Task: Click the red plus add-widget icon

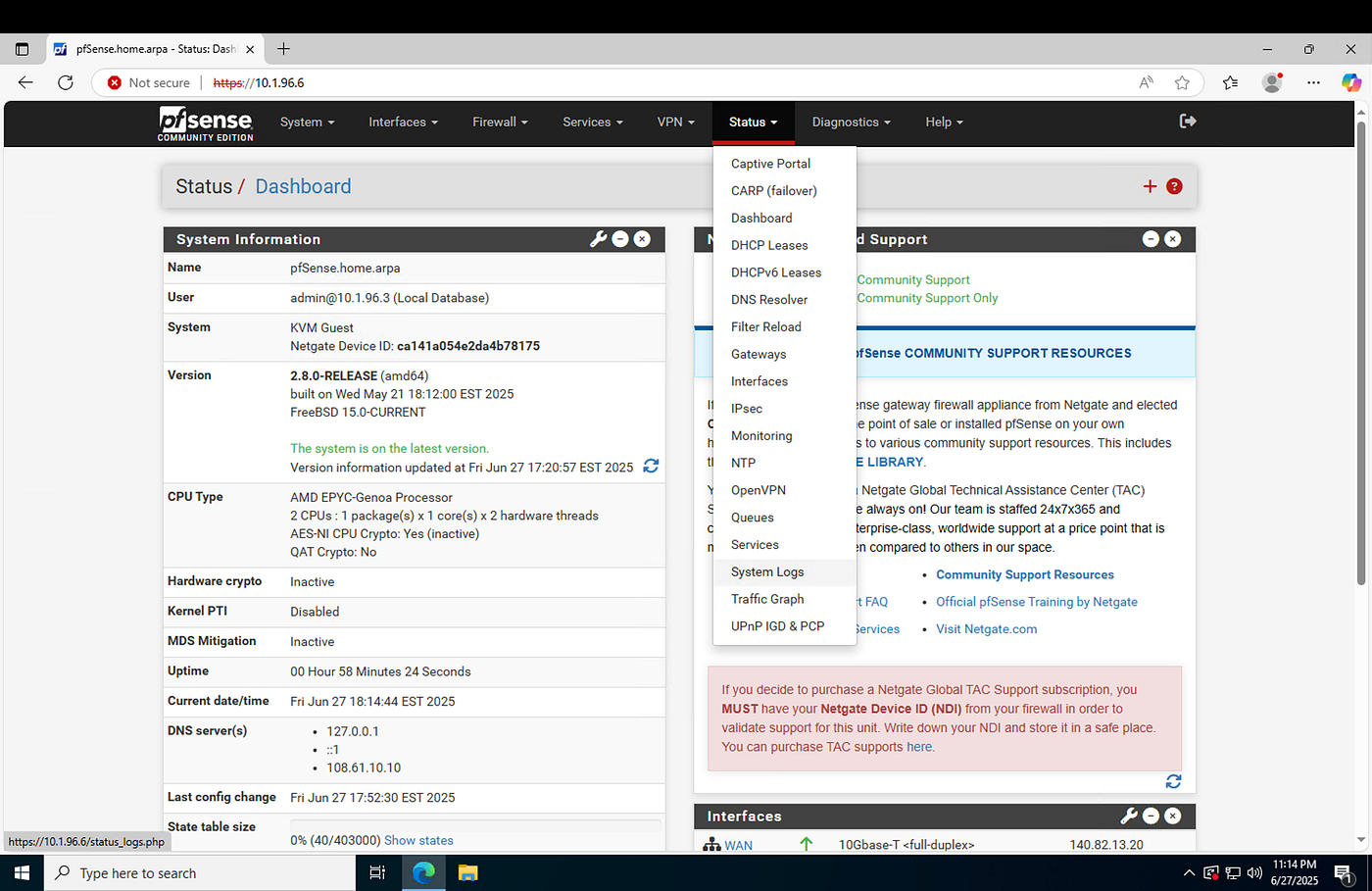Action: click(x=1151, y=186)
